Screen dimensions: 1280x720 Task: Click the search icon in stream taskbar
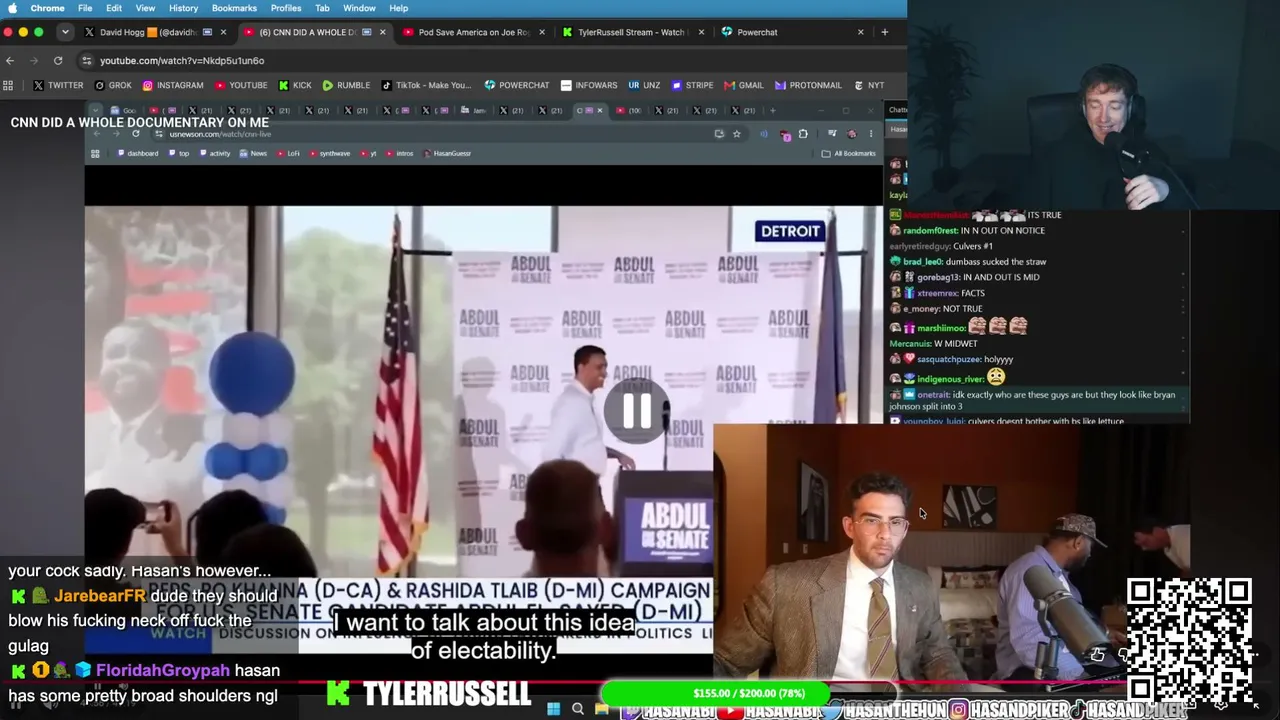[x=577, y=709]
